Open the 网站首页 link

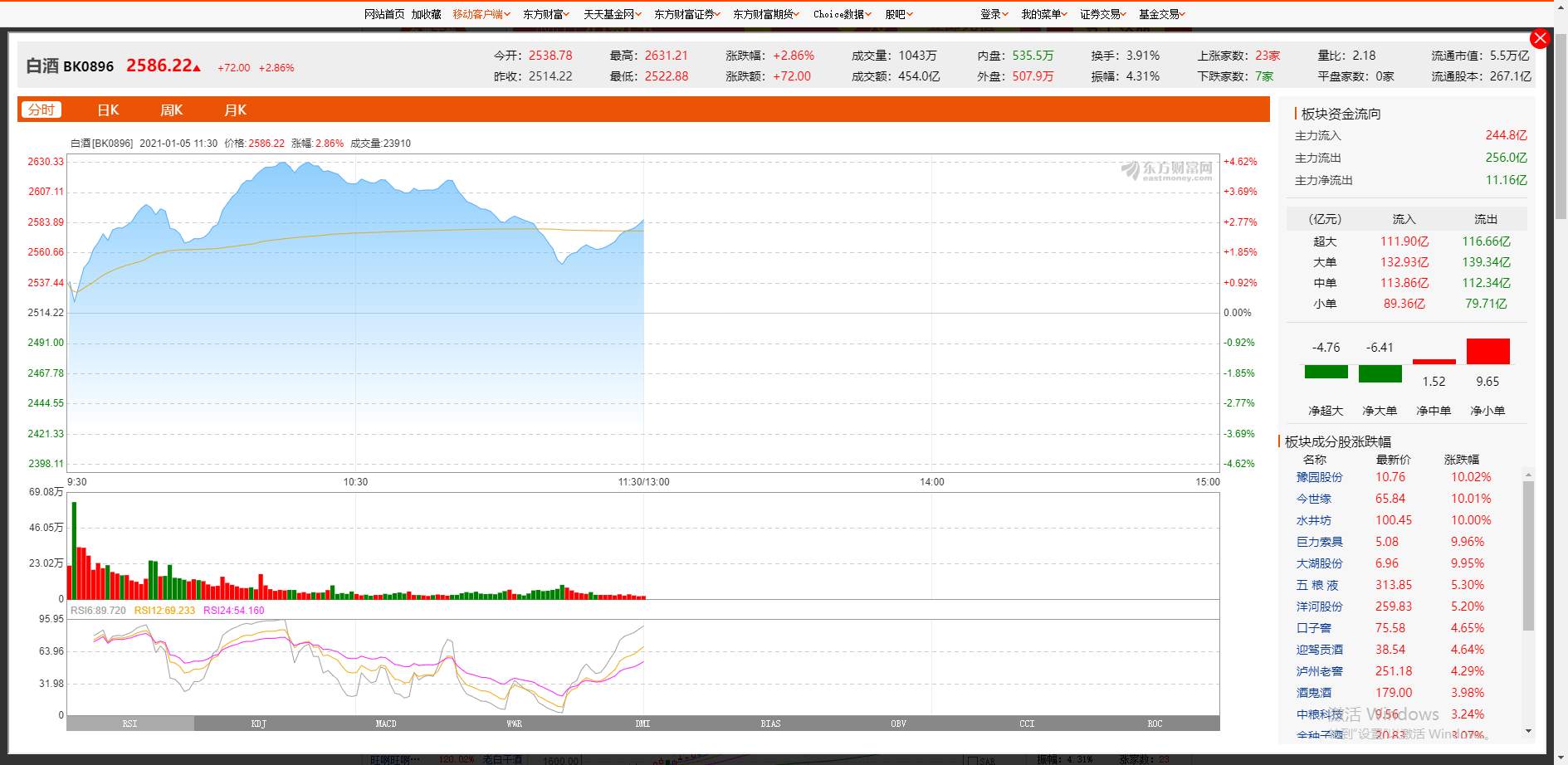pyautogui.click(x=384, y=14)
